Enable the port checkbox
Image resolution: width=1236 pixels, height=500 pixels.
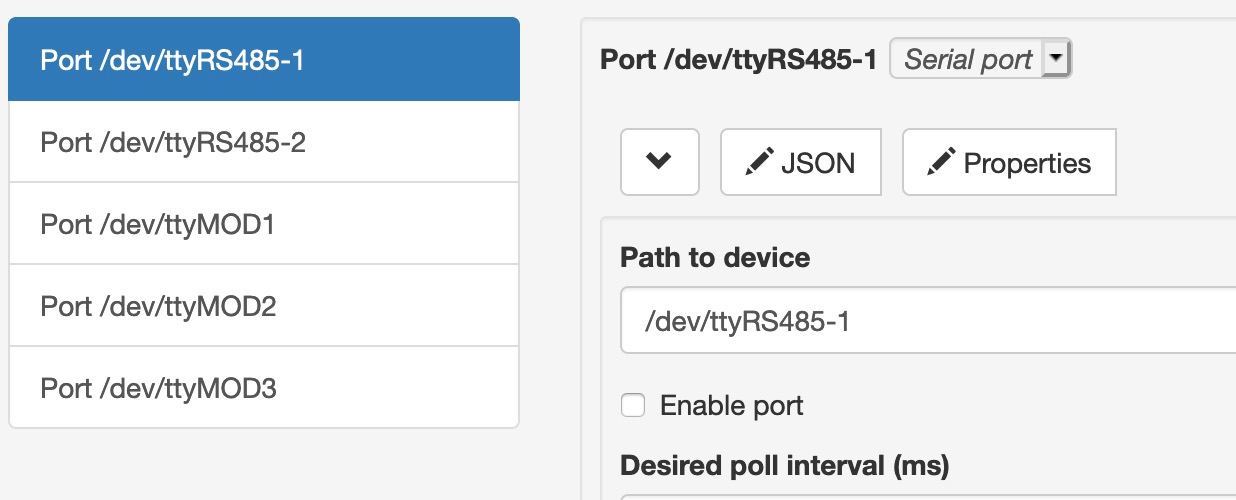click(x=632, y=405)
